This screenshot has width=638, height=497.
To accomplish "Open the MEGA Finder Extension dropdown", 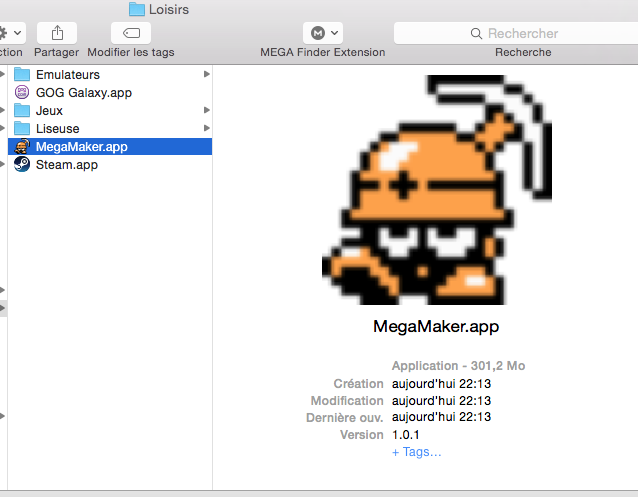I will click(x=323, y=33).
